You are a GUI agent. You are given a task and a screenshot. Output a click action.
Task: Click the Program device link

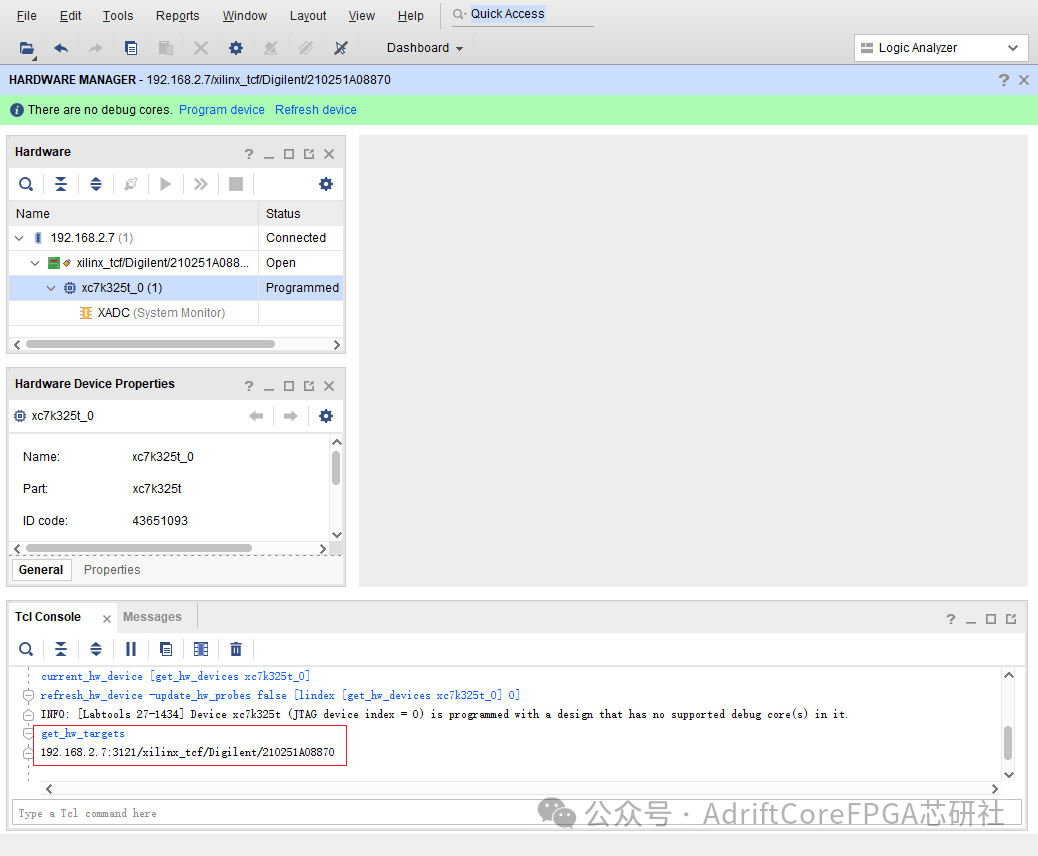[222, 110]
